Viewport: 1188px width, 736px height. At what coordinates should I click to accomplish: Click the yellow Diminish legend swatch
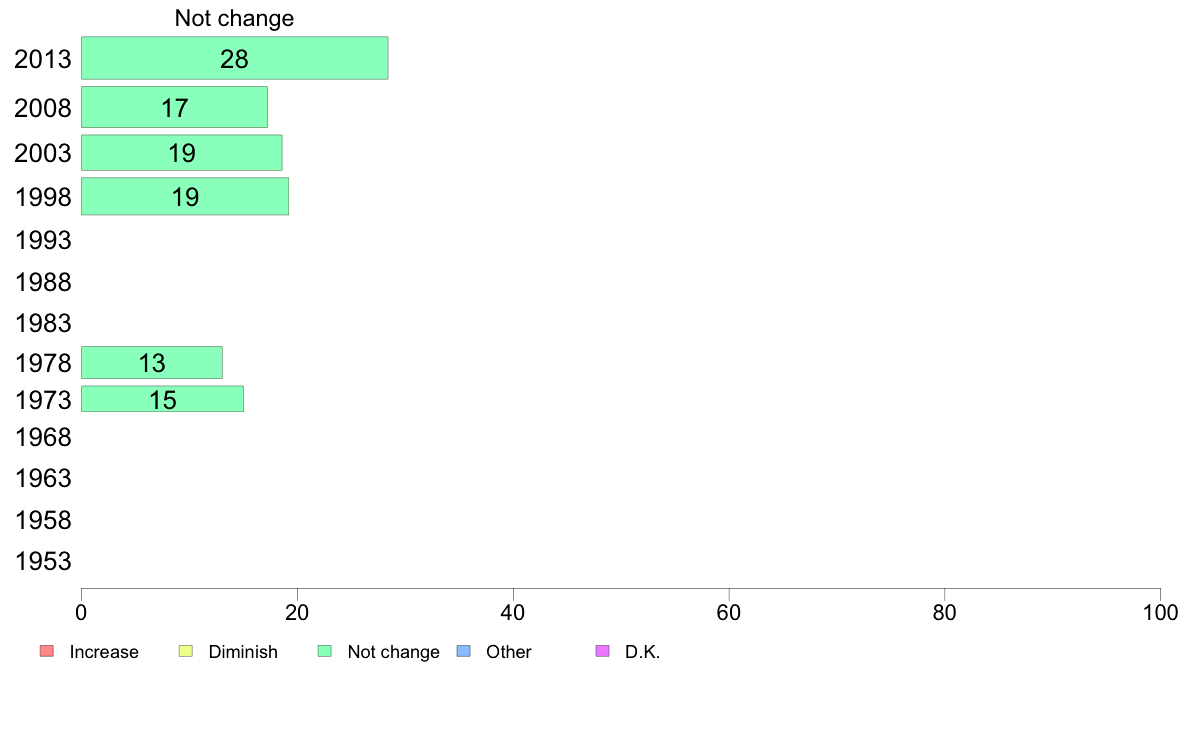tap(186, 651)
